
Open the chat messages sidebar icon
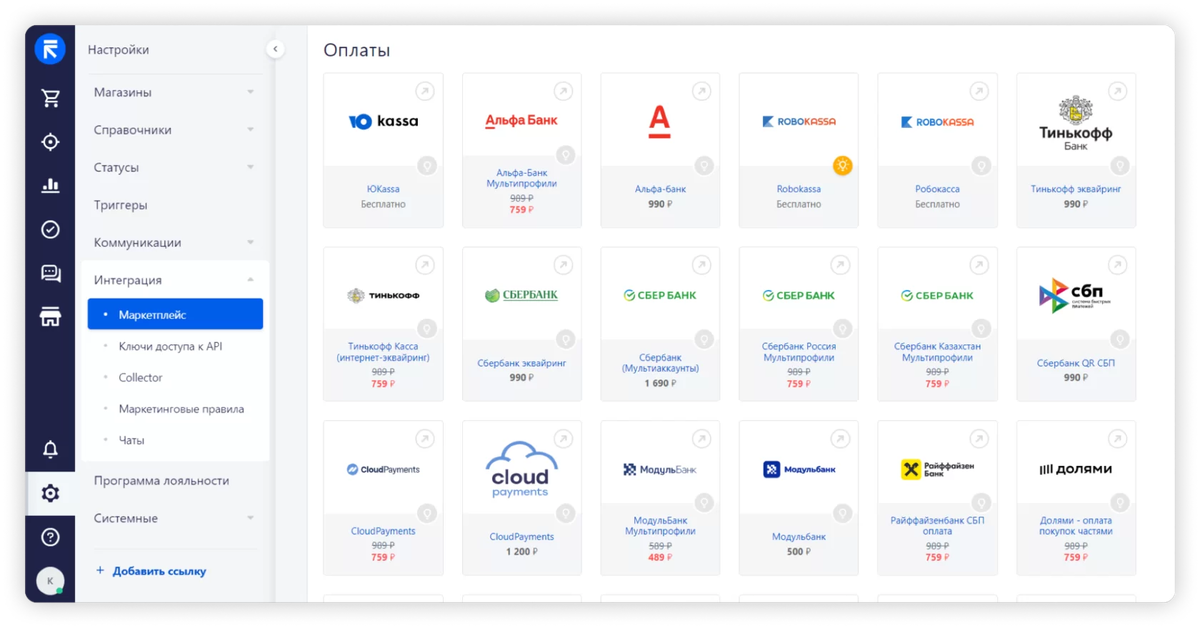[x=50, y=274]
